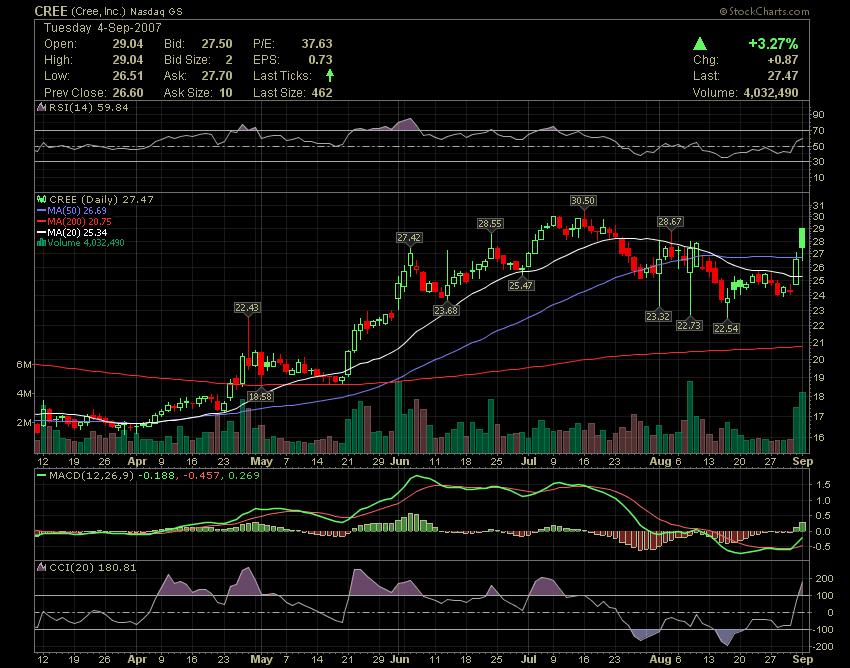The height and width of the screenshot is (668, 850).
Task: Click the MA(50) 26.69 legend text
Action: point(77,210)
